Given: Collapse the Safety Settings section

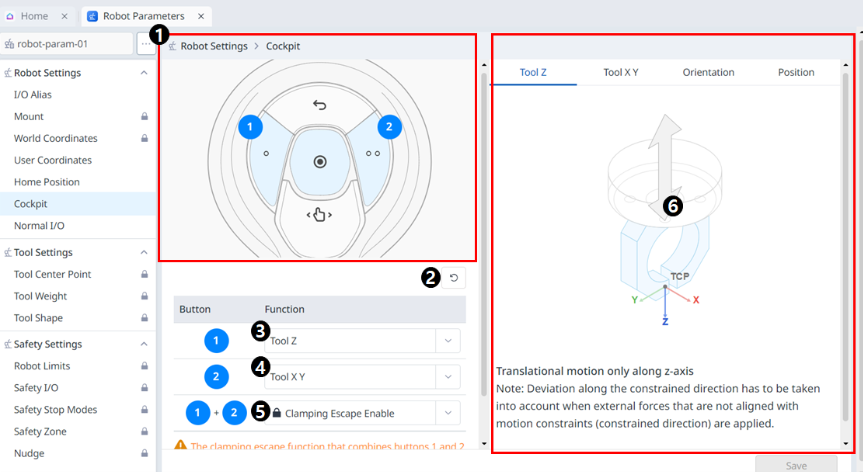Looking at the screenshot, I should pyautogui.click(x=47, y=344).
